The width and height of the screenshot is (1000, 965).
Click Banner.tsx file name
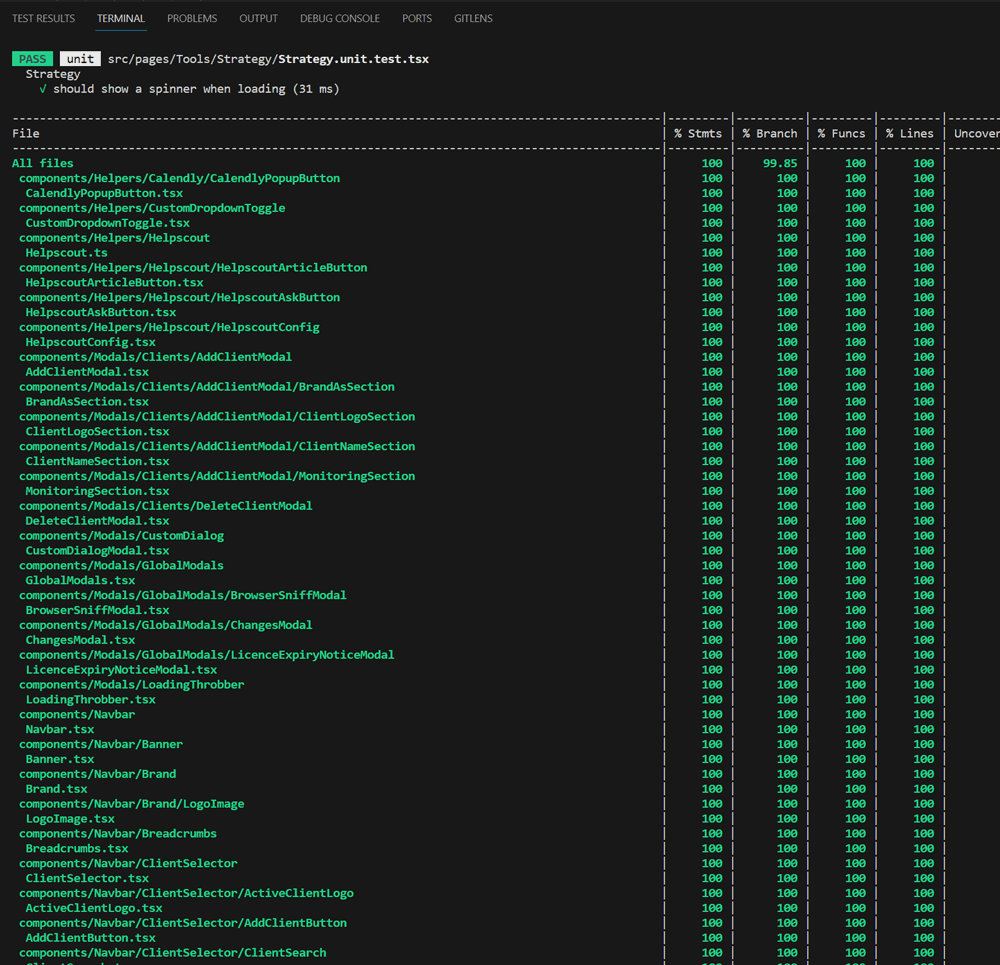coord(60,759)
